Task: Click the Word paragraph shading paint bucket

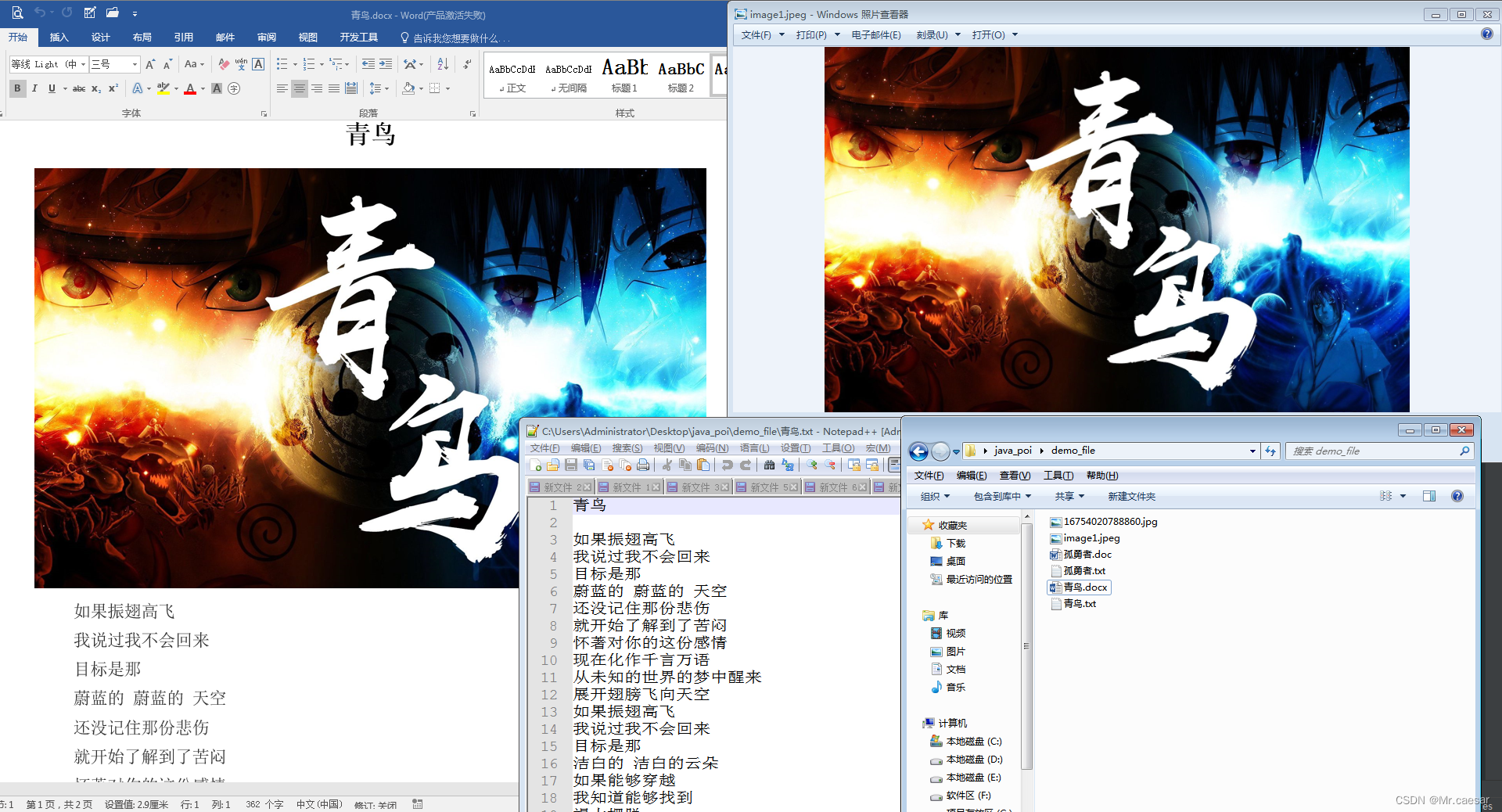Action: (408, 88)
